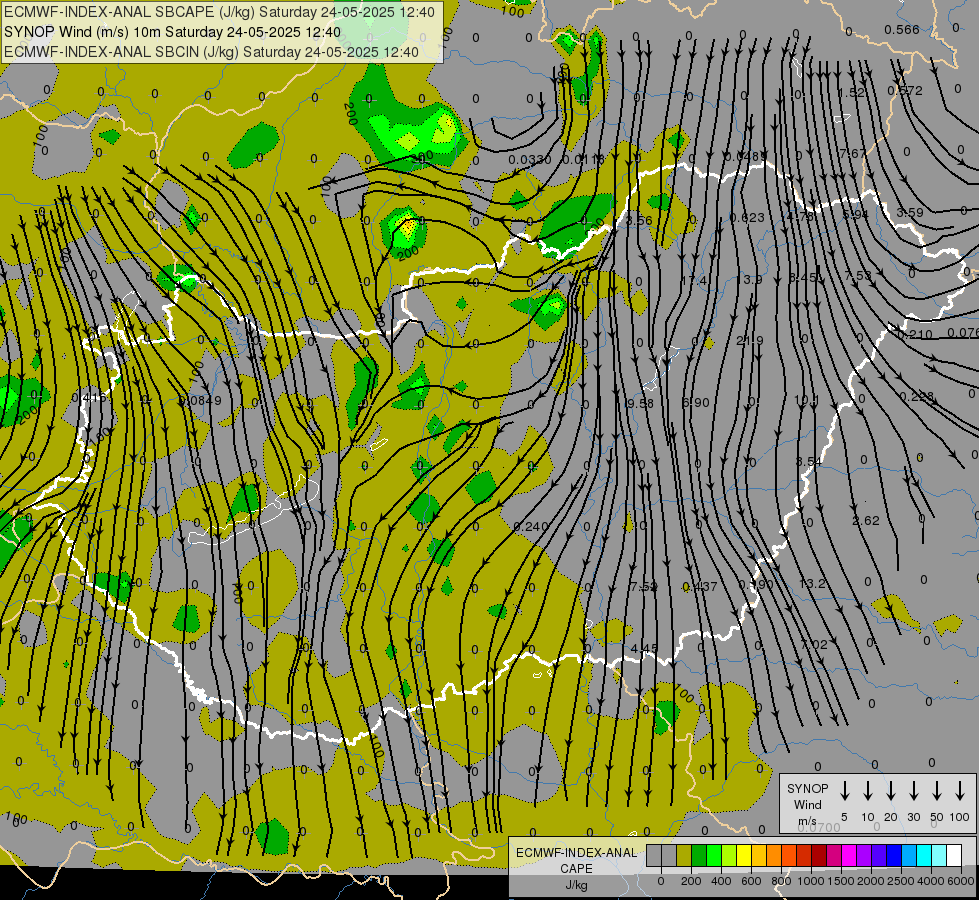Image resolution: width=979 pixels, height=900 pixels.
Task: Click the 50 m/s wind arrow in legend
Action: pyautogui.click(x=937, y=791)
